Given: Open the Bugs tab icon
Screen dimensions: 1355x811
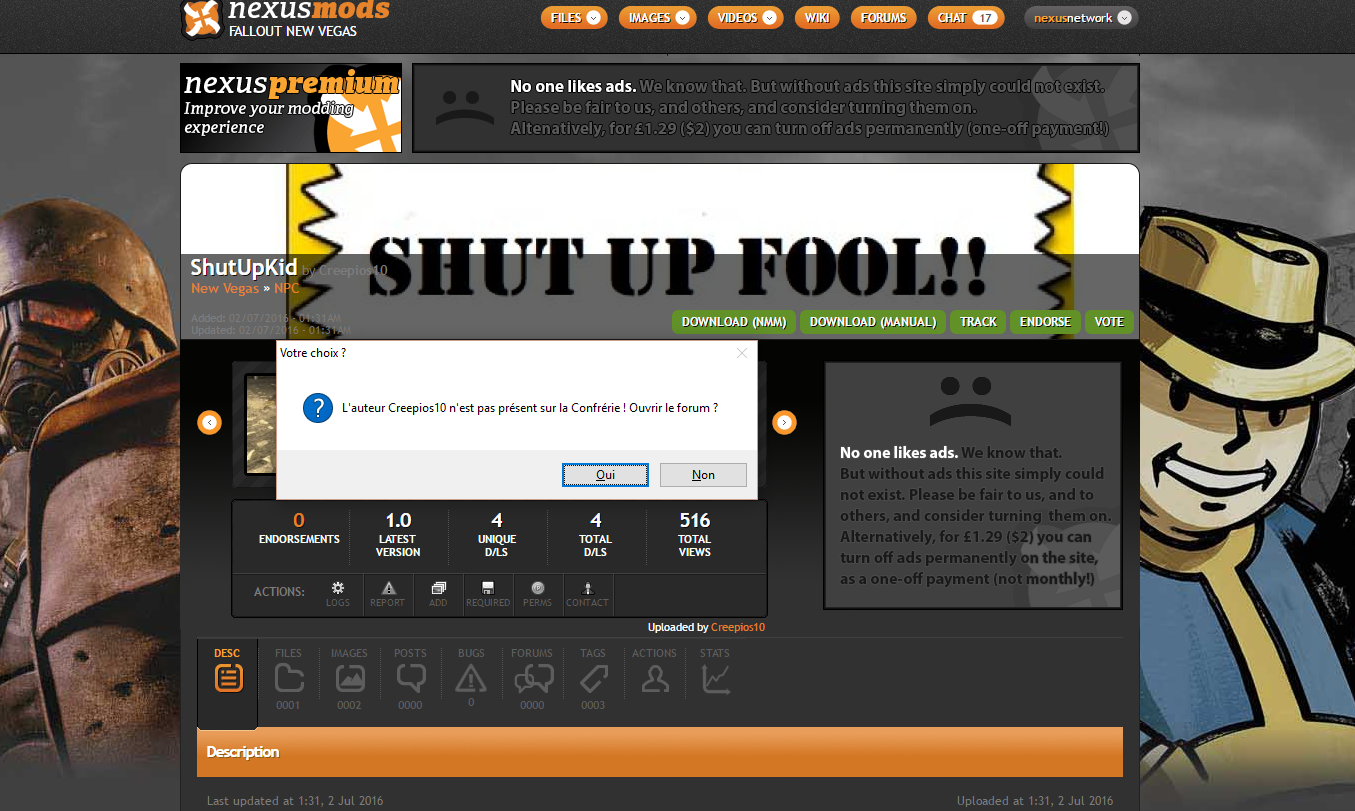Looking at the screenshot, I should tap(470, 679).
